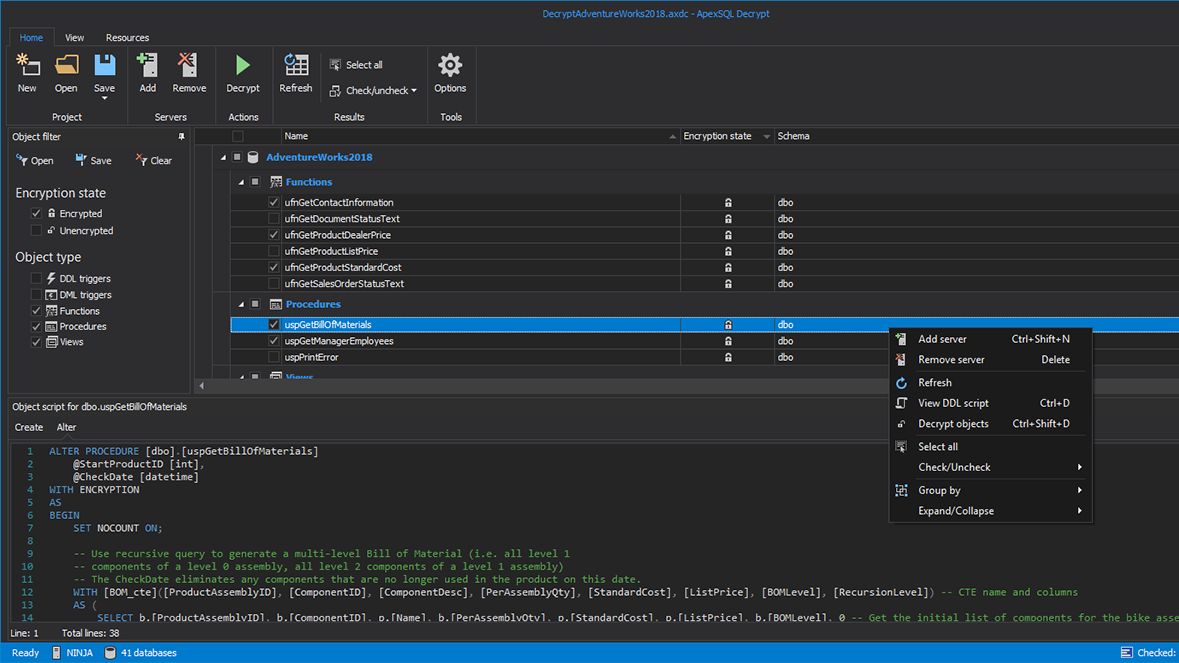
Task: Click the DDL triggers lightning icon
Action: (x=51, y=278)
